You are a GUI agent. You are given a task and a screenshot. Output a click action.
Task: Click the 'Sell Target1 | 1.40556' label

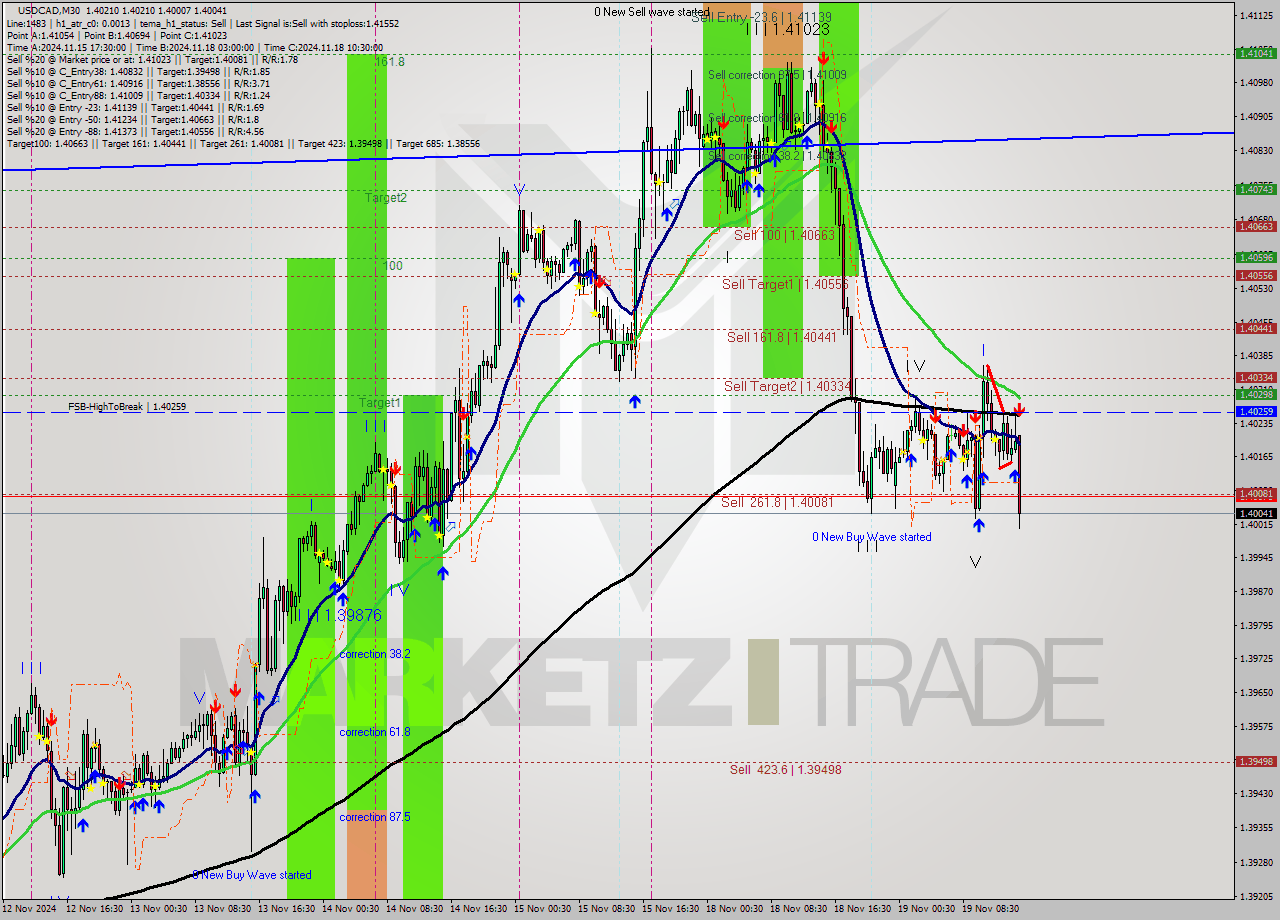(x=785, y=284)
